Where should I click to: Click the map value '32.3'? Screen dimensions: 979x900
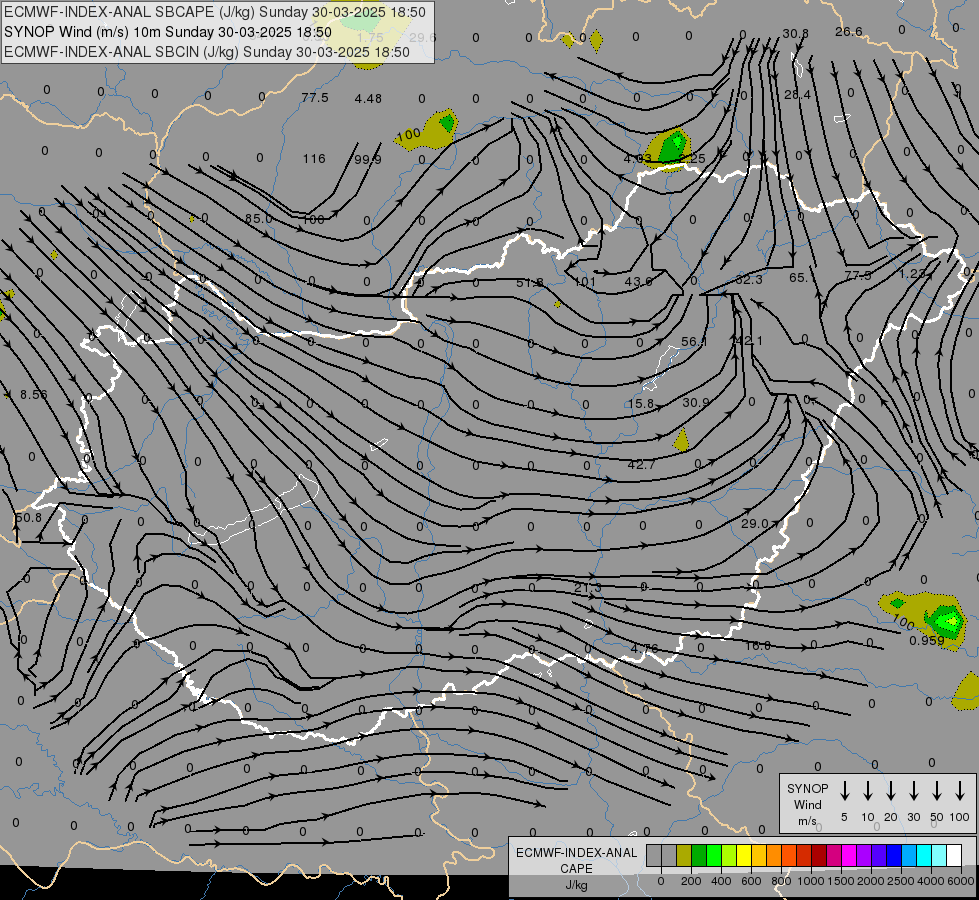pyautogui.click(x=749, y=279)
